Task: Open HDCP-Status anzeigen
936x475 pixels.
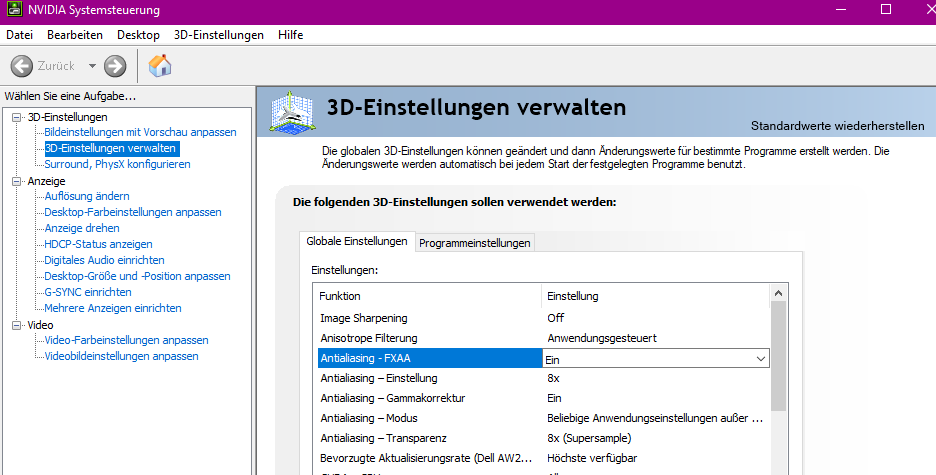Action: [x=98, y=244]
